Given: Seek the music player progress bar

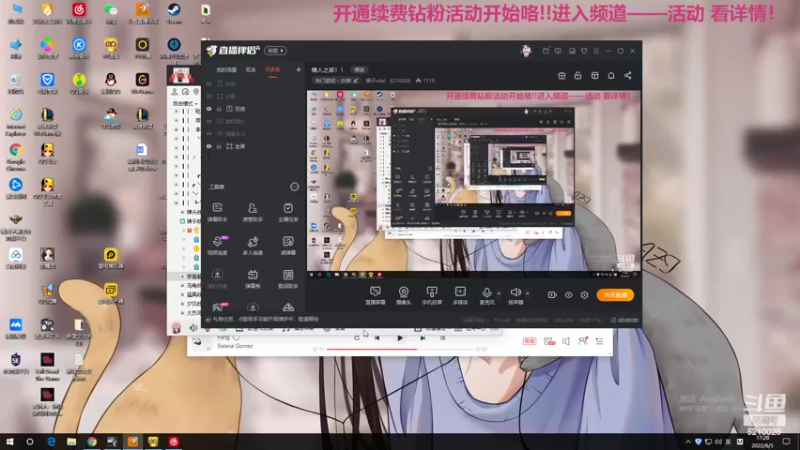Looking at the screenshot, I should coord(400,349).
